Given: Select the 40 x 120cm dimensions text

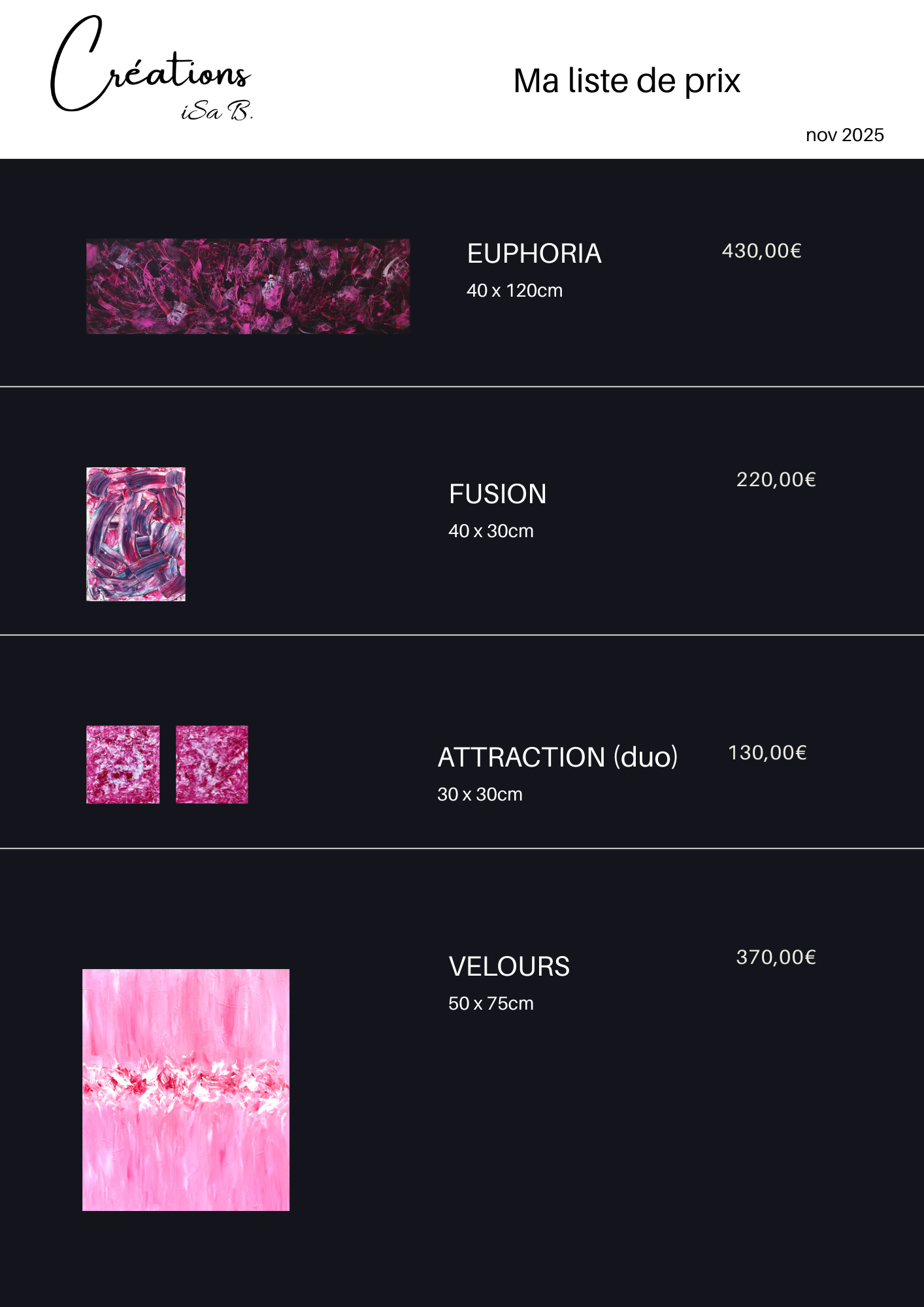Looking at the screenshot, I should coord(514,291).
